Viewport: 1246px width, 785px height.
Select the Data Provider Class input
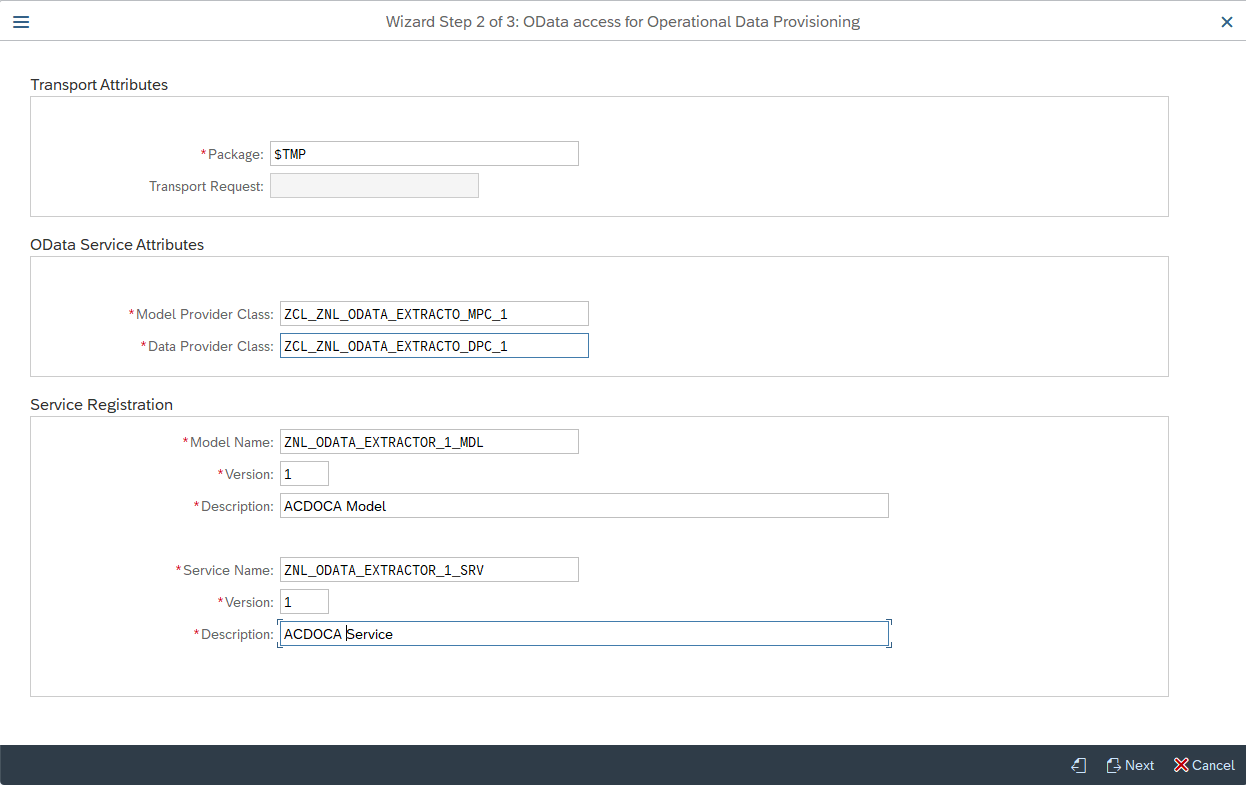pos(434,345)
